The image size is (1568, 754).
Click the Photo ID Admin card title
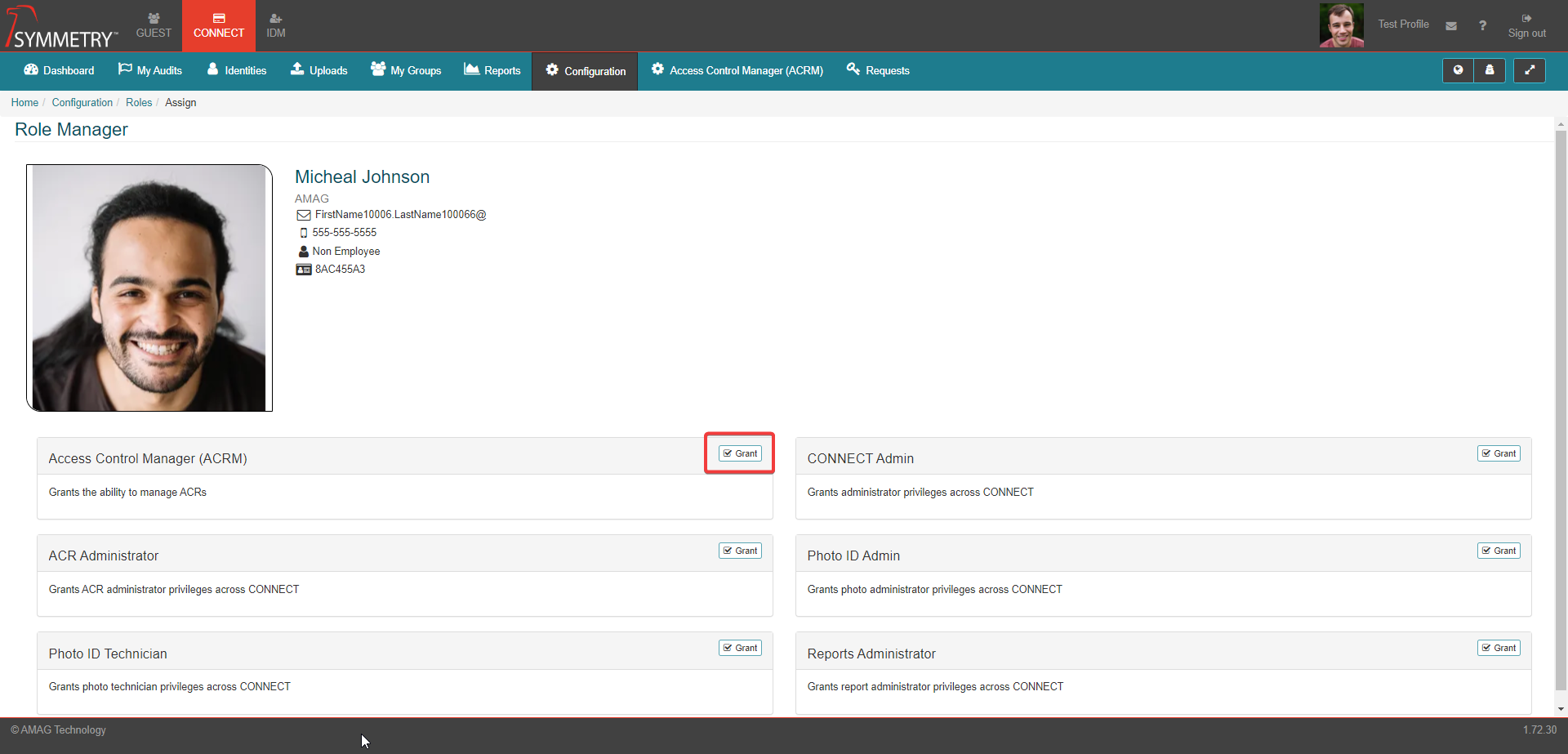853,555
